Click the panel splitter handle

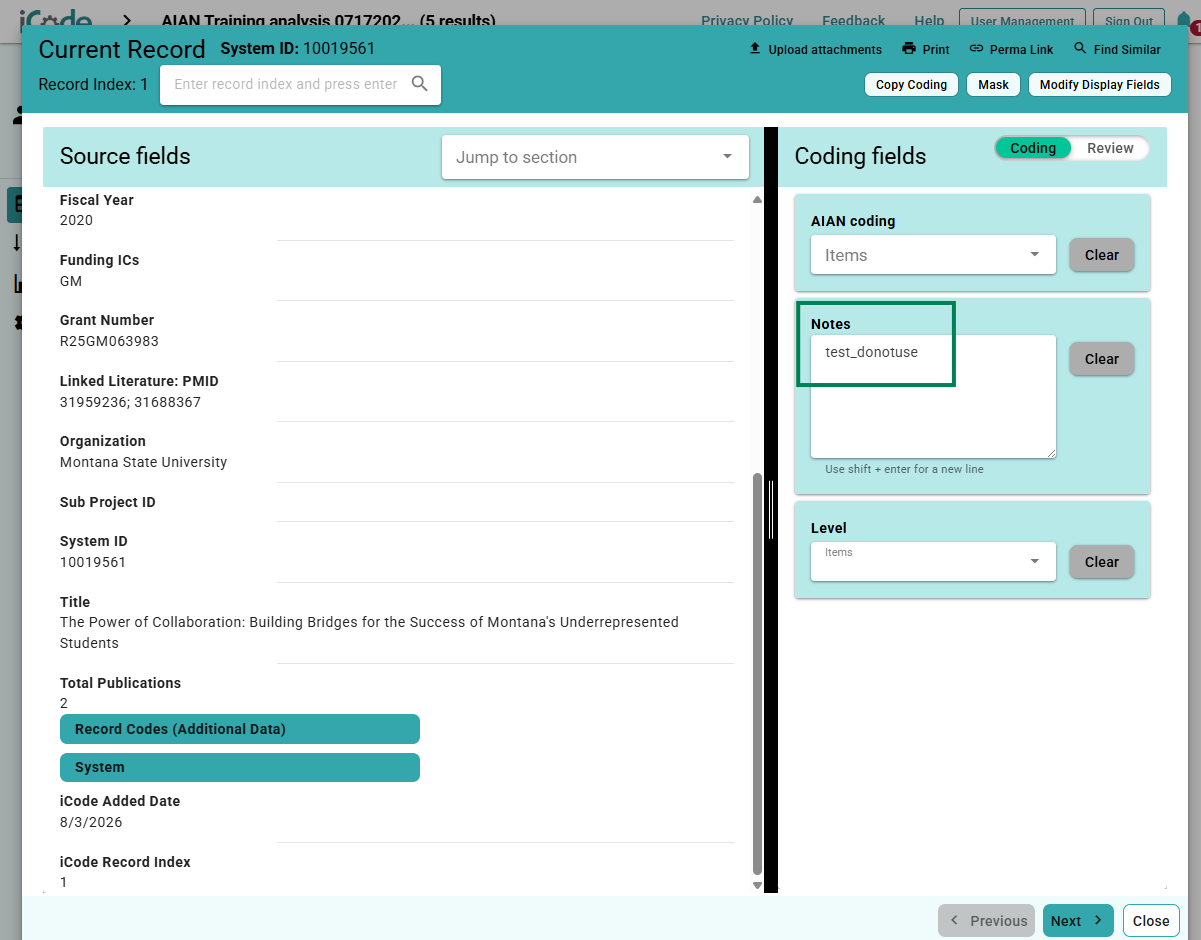pyautogui.click(x=771, y=510)
